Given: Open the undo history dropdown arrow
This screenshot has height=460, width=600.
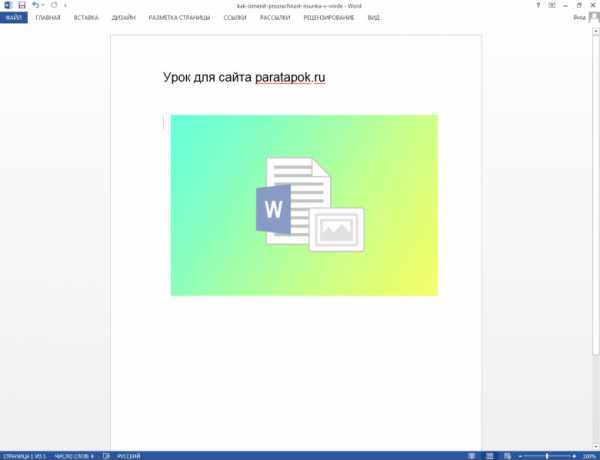Looking at the screenshot, I should pyautogui.click(x=43, y=5).
